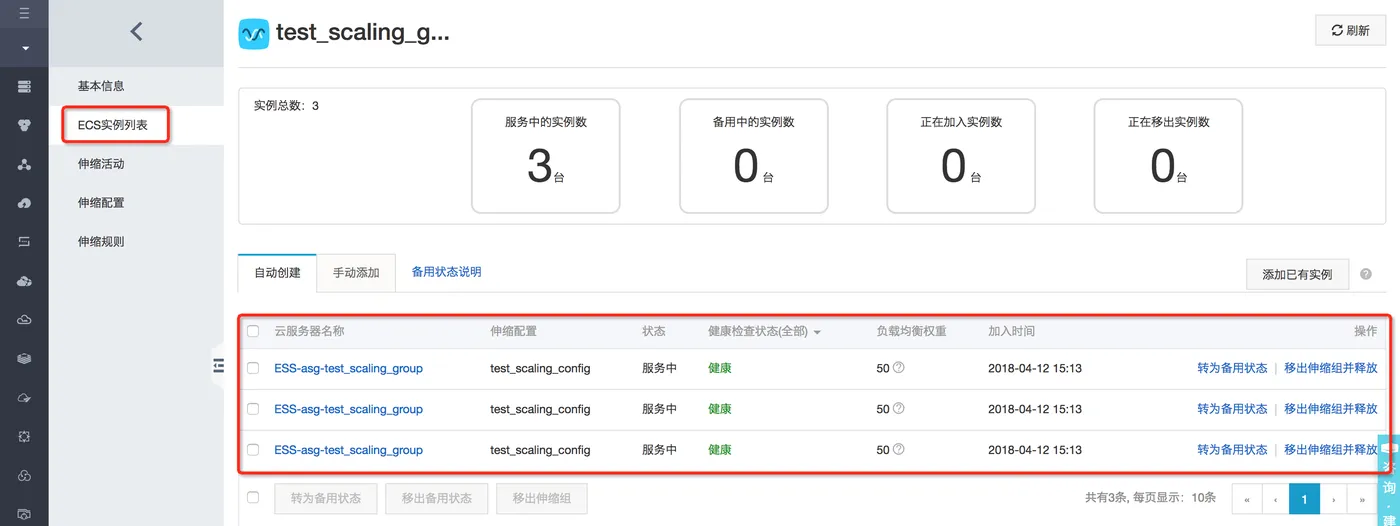
Task: Tick the checkbox of the third instance row
Action: (253, 450)
